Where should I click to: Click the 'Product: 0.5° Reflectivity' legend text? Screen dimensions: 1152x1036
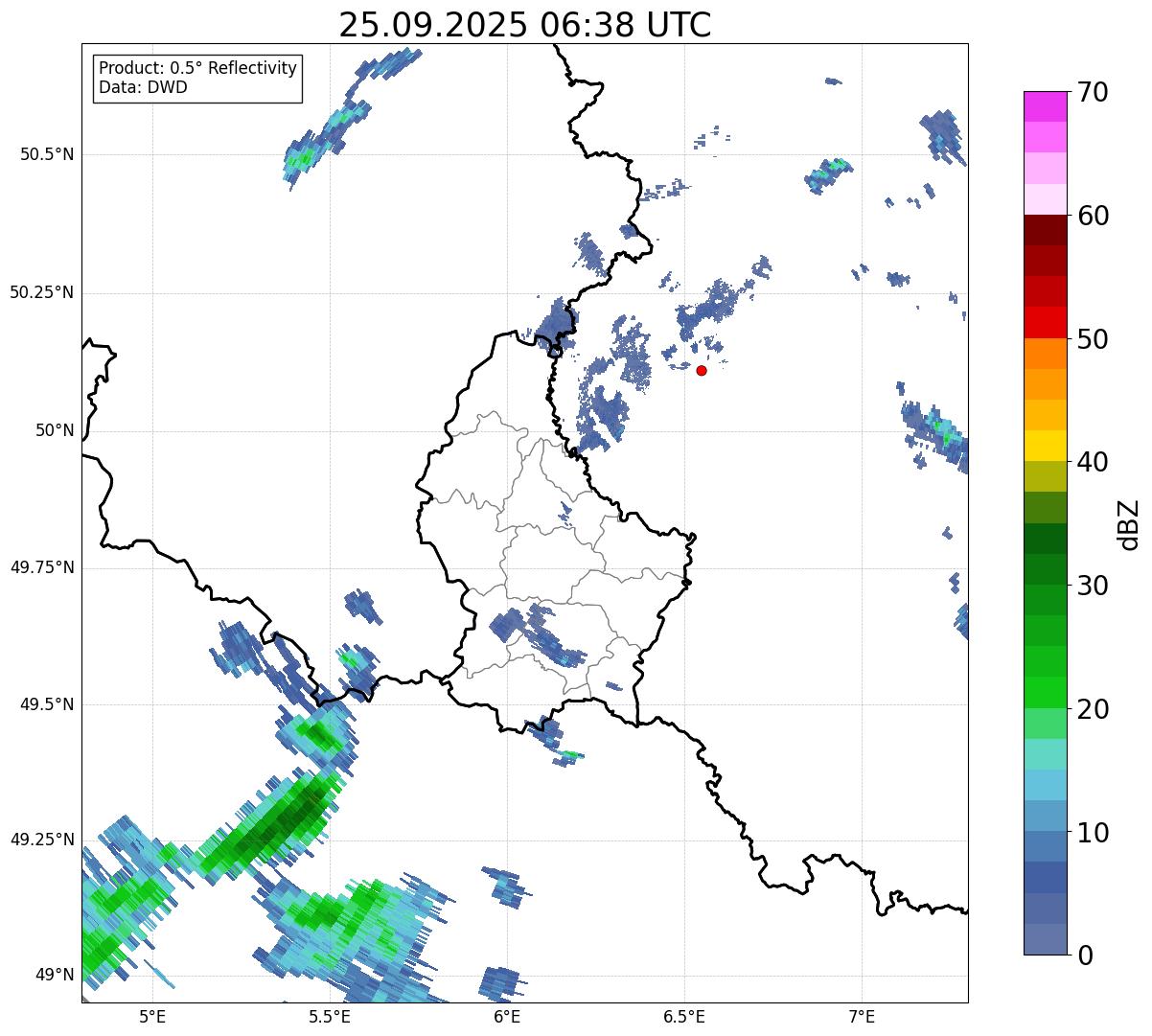tap(198, 69)
